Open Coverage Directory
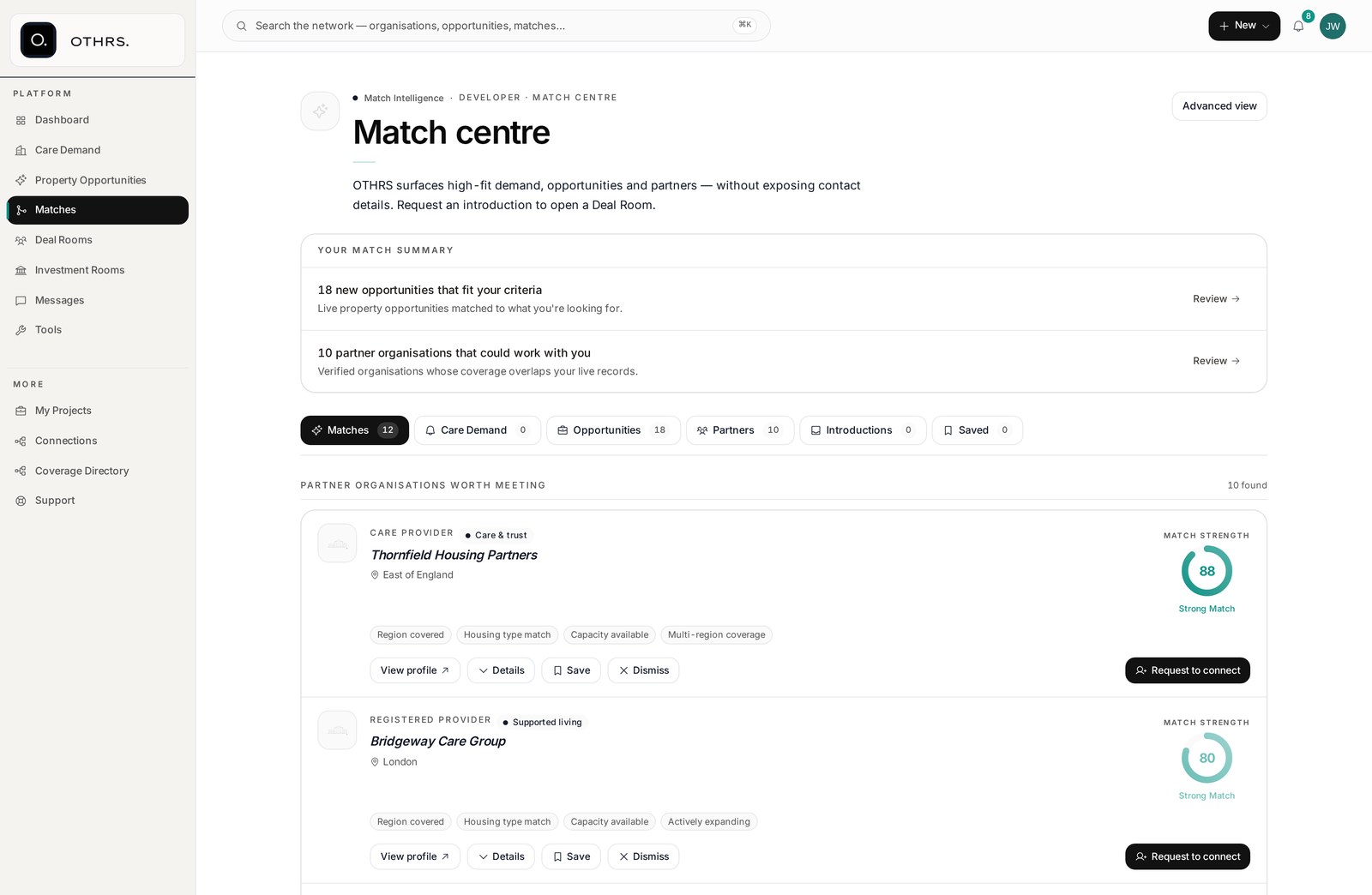 click(x=98, y=471)
